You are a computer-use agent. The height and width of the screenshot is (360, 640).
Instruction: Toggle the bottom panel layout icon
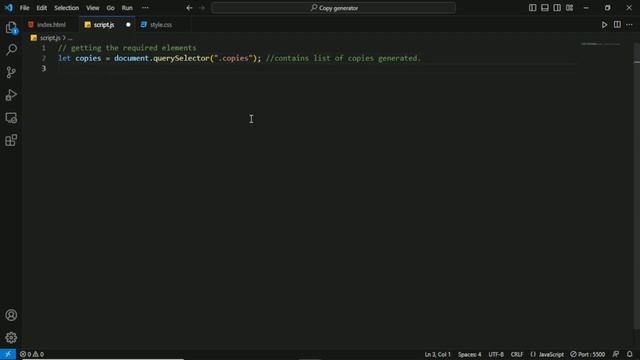[x=544, y=8]
